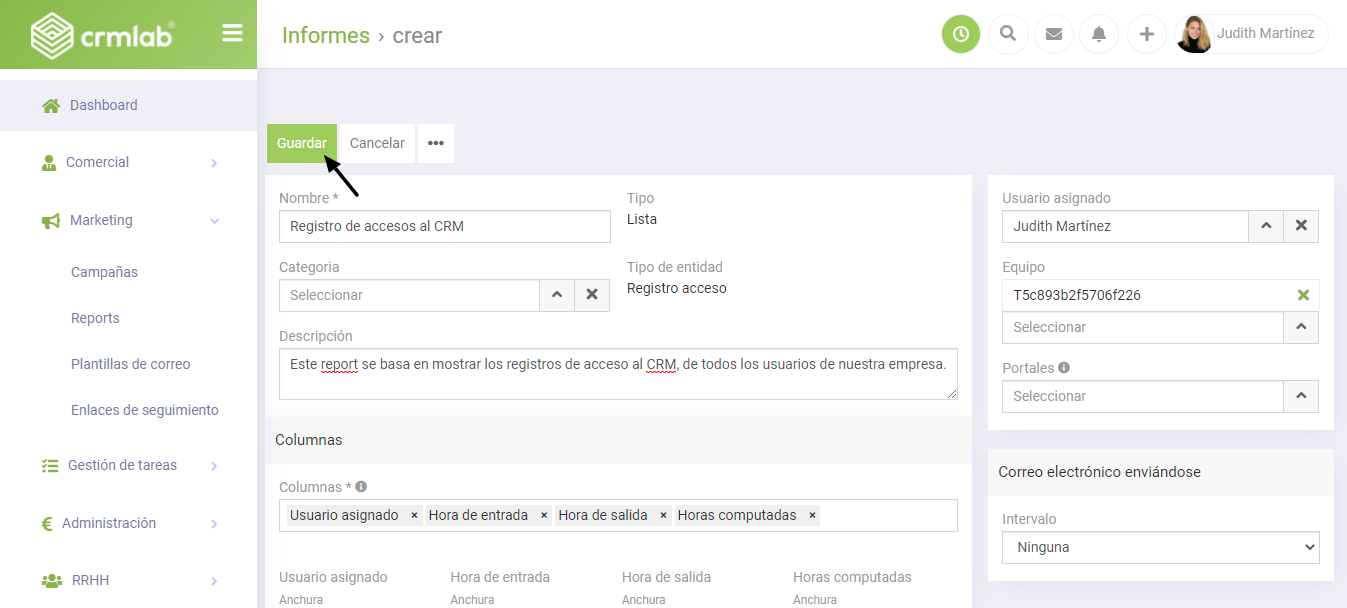This screenshot has width=1347, height=608.
Task: Go to Informes breadcrumb link
Action: (326, 35)
